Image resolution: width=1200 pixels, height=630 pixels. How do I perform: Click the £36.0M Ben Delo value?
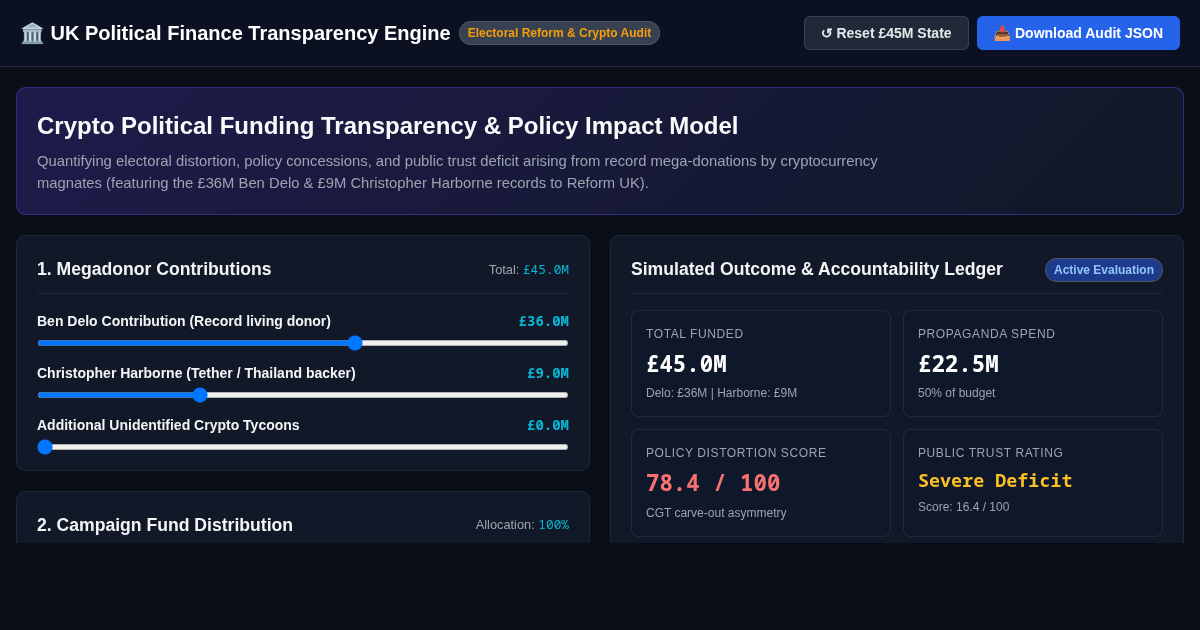point(543,321)
